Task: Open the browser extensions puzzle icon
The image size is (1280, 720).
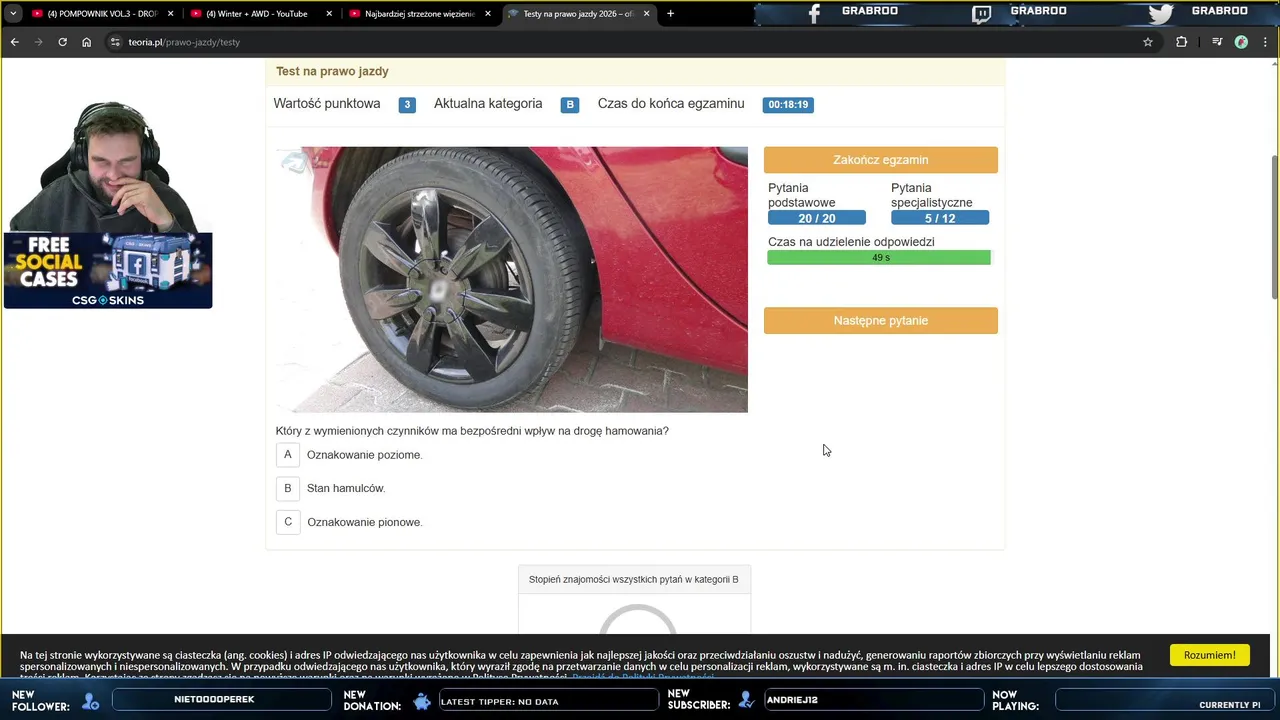Action: point(1181,42)
